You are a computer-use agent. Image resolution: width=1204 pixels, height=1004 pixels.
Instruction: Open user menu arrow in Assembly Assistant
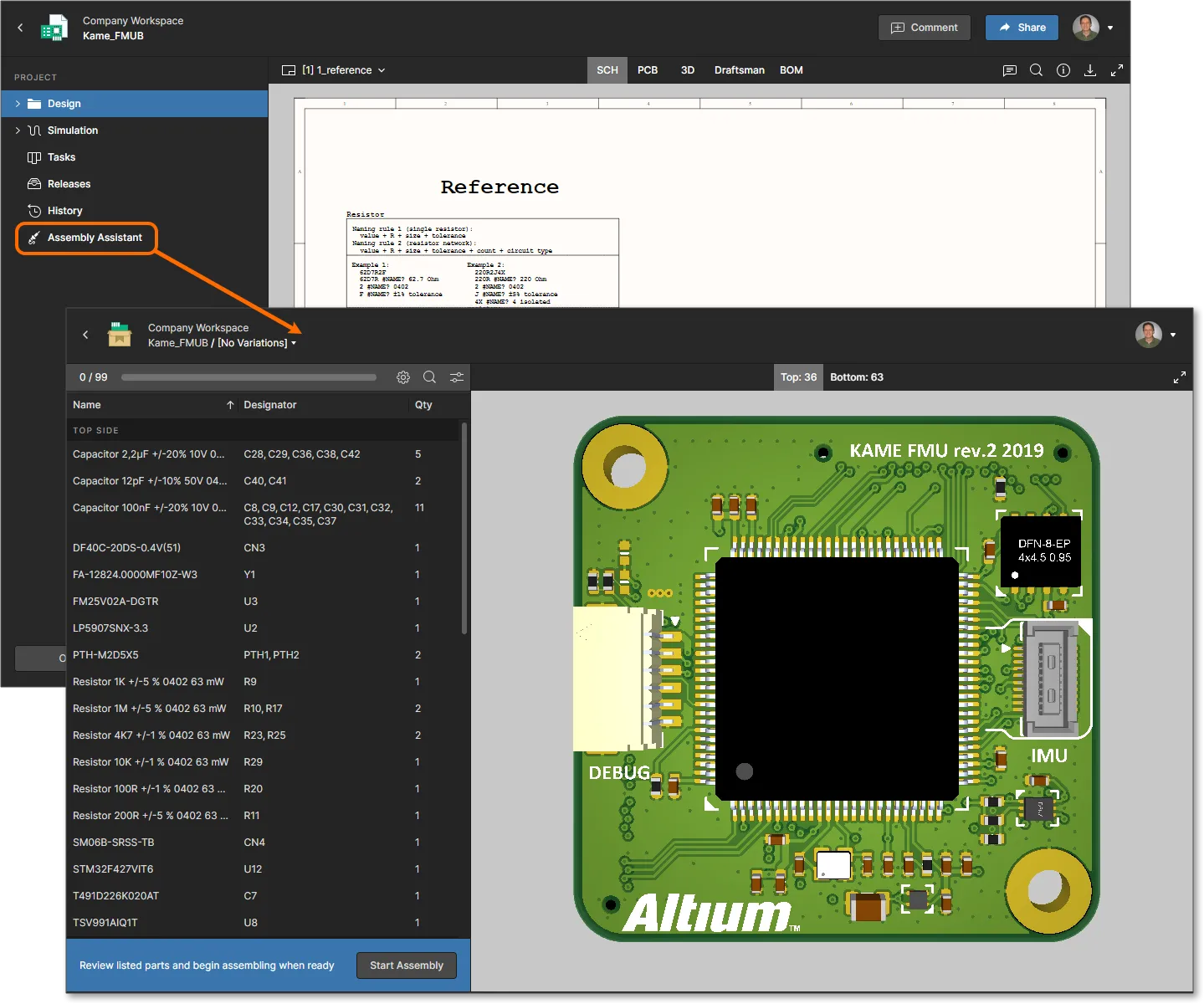(x=1173, y=335)
